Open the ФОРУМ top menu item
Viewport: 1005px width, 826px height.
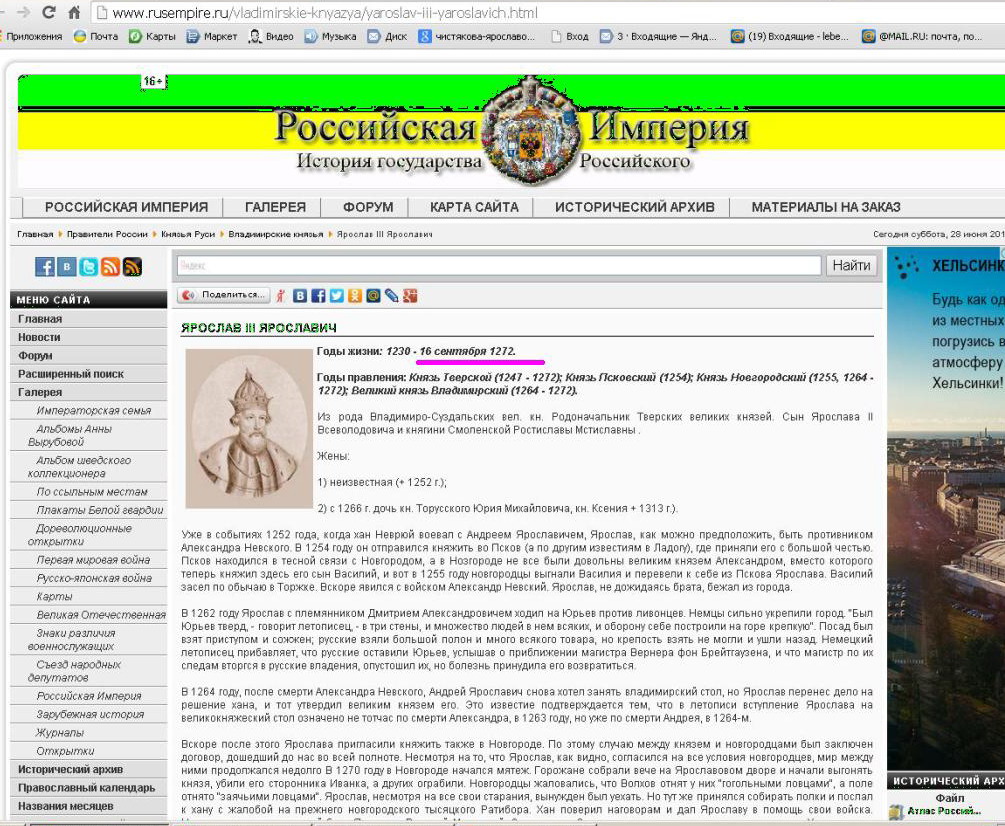[368, 208]
